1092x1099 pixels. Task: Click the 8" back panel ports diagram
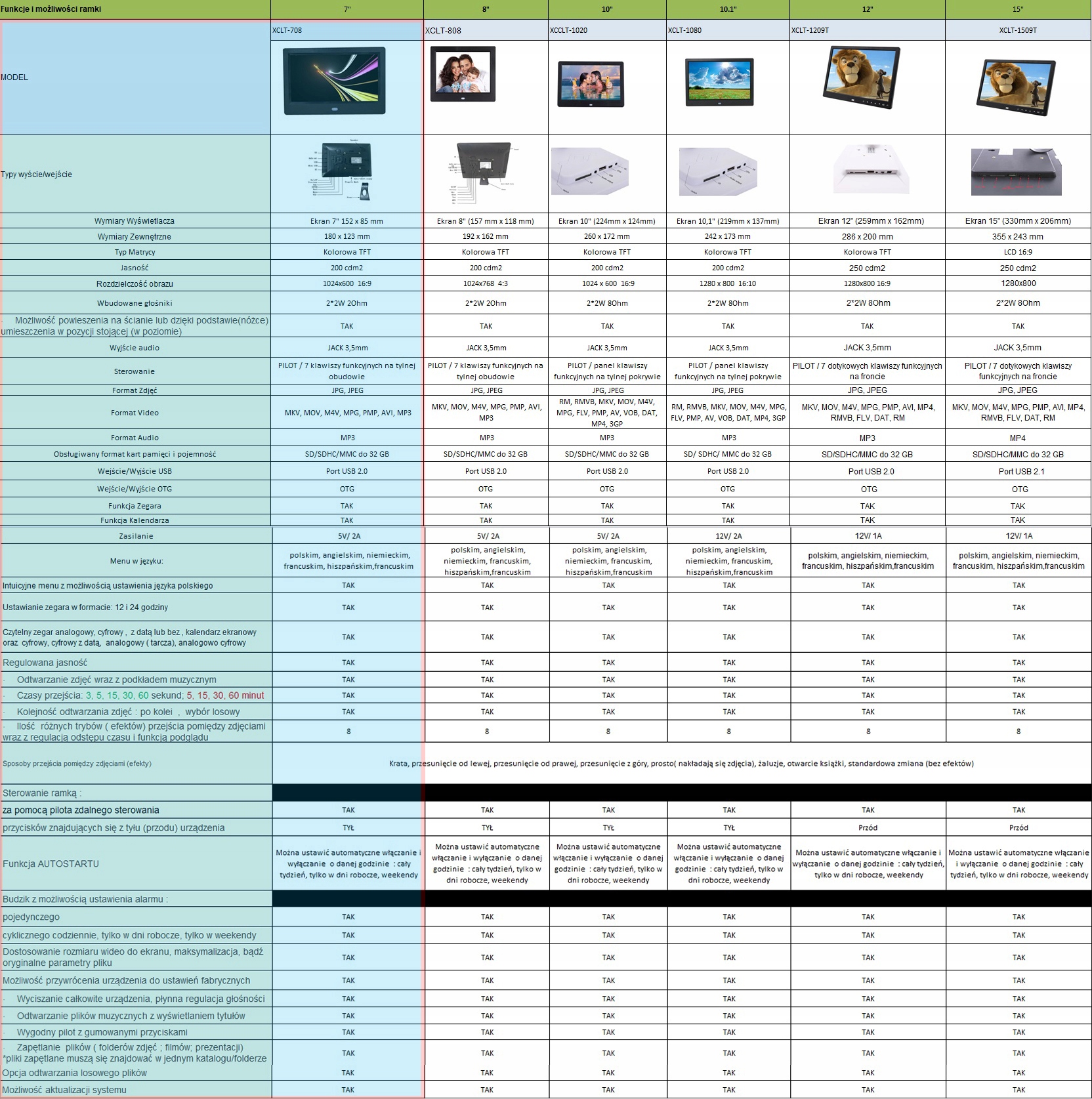click(483, 173)
